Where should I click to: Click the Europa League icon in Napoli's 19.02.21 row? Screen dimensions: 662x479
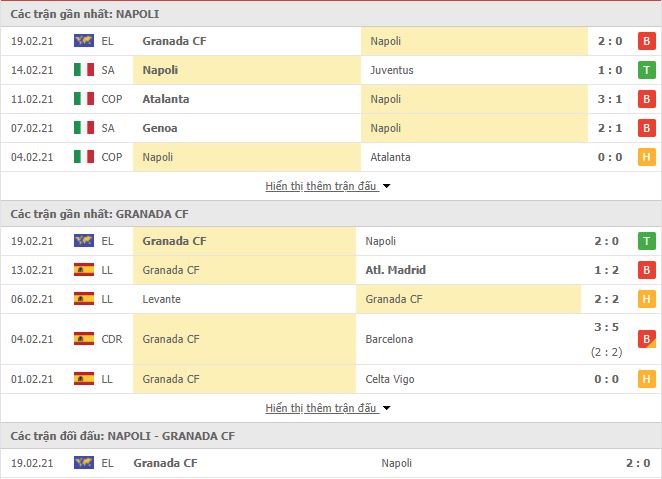84,41
